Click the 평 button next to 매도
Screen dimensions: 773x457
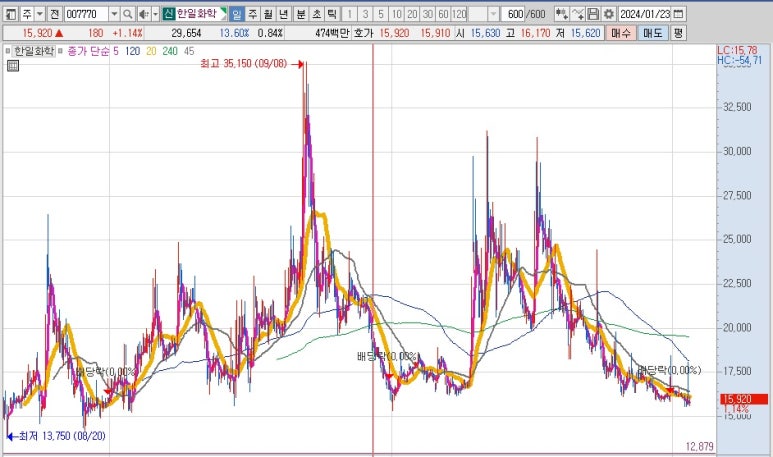coord(678,33)
